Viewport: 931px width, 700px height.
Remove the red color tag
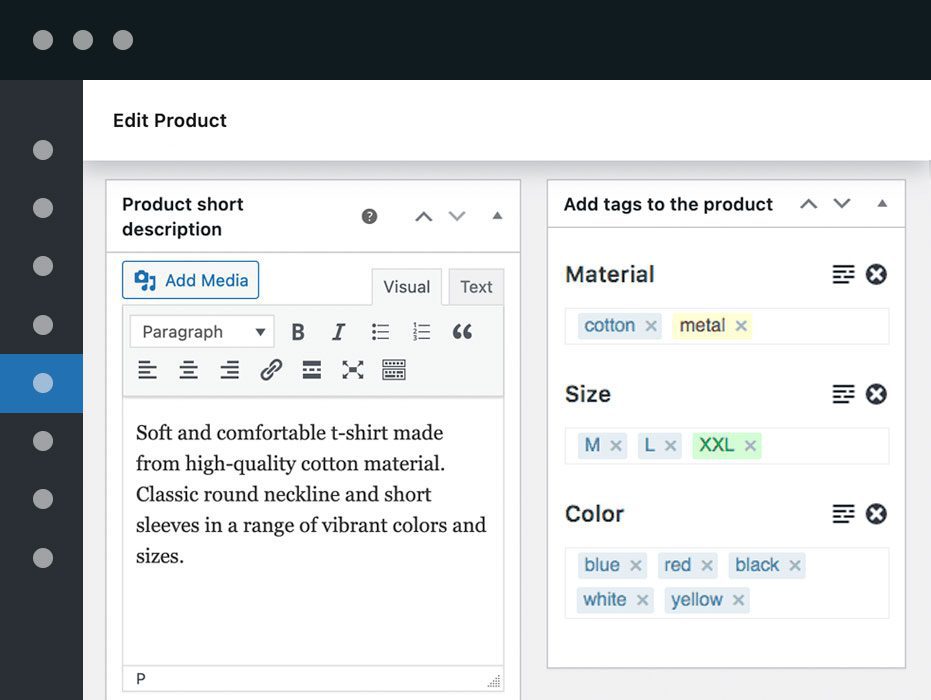tap(707, 565)
